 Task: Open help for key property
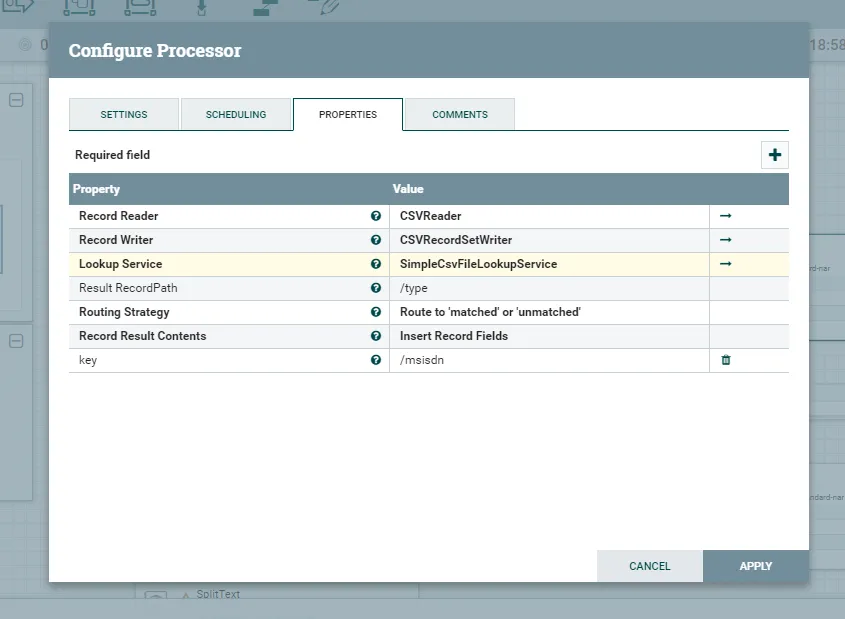376,360
